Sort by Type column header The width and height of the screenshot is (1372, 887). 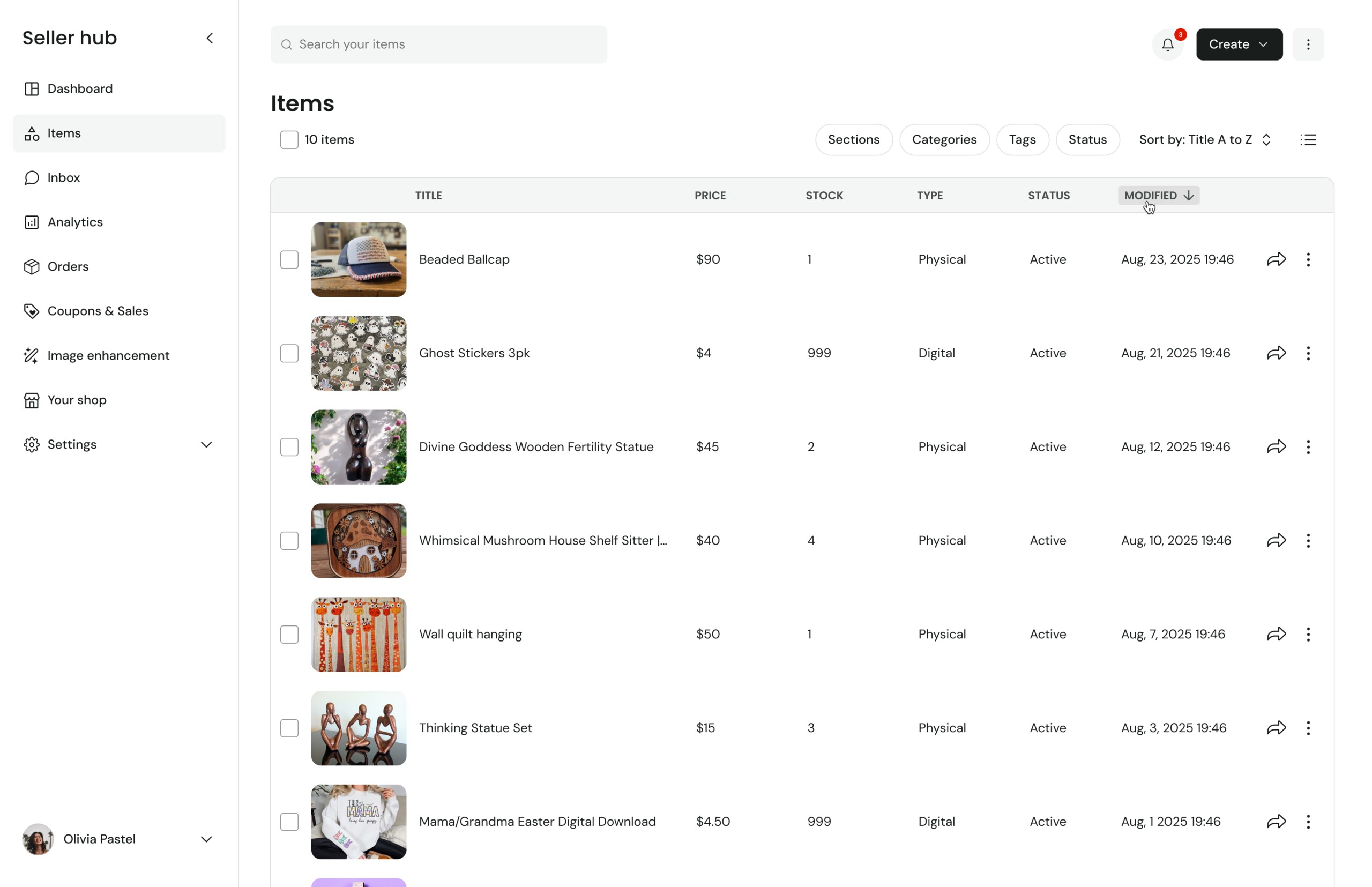[x=930, y=196]
